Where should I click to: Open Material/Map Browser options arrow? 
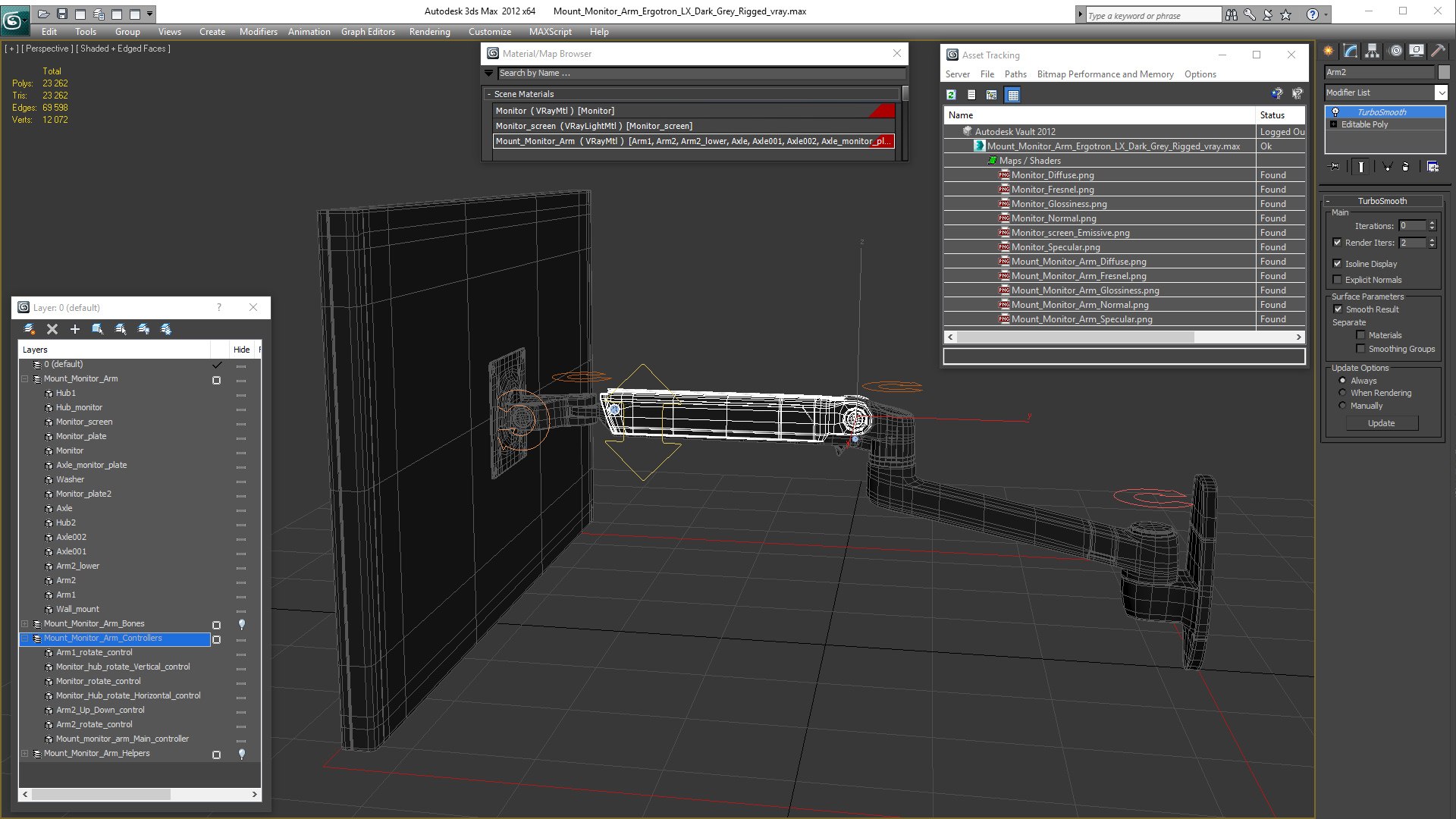point(489,74)
